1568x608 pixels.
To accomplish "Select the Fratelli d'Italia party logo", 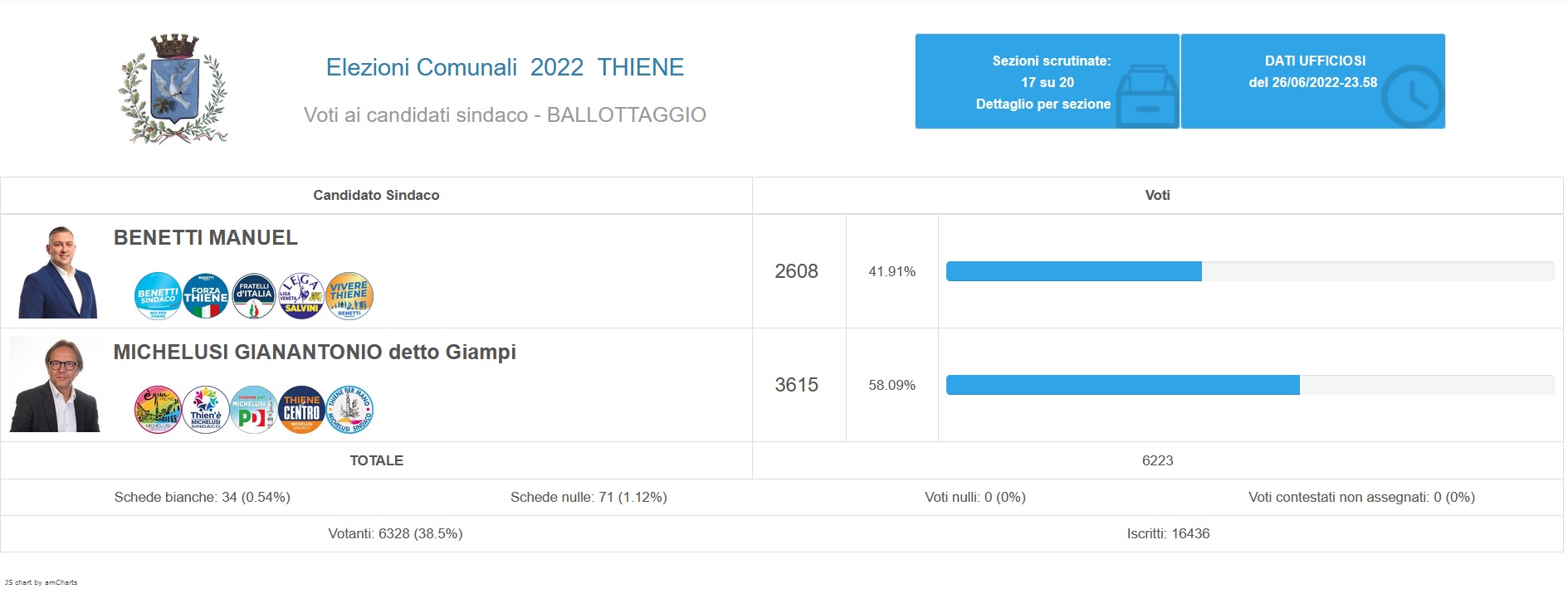I will (x=254, y=296).
